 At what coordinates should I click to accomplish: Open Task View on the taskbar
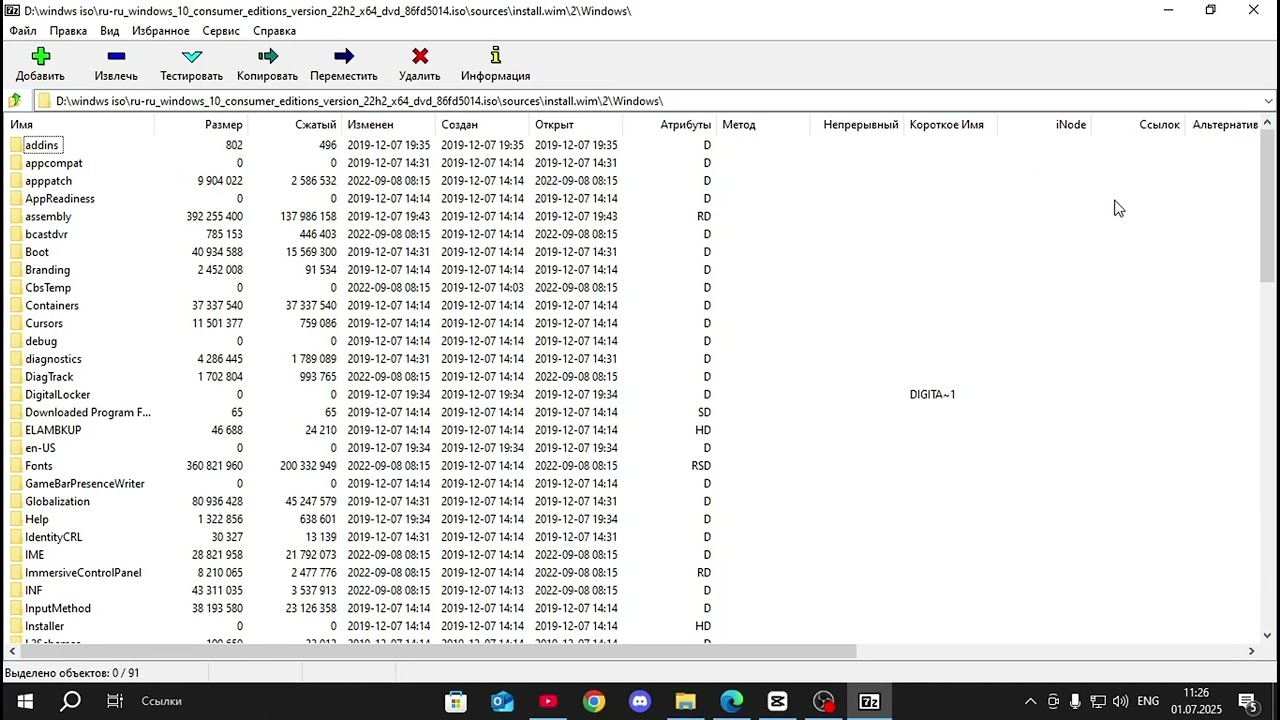point(115,701)
